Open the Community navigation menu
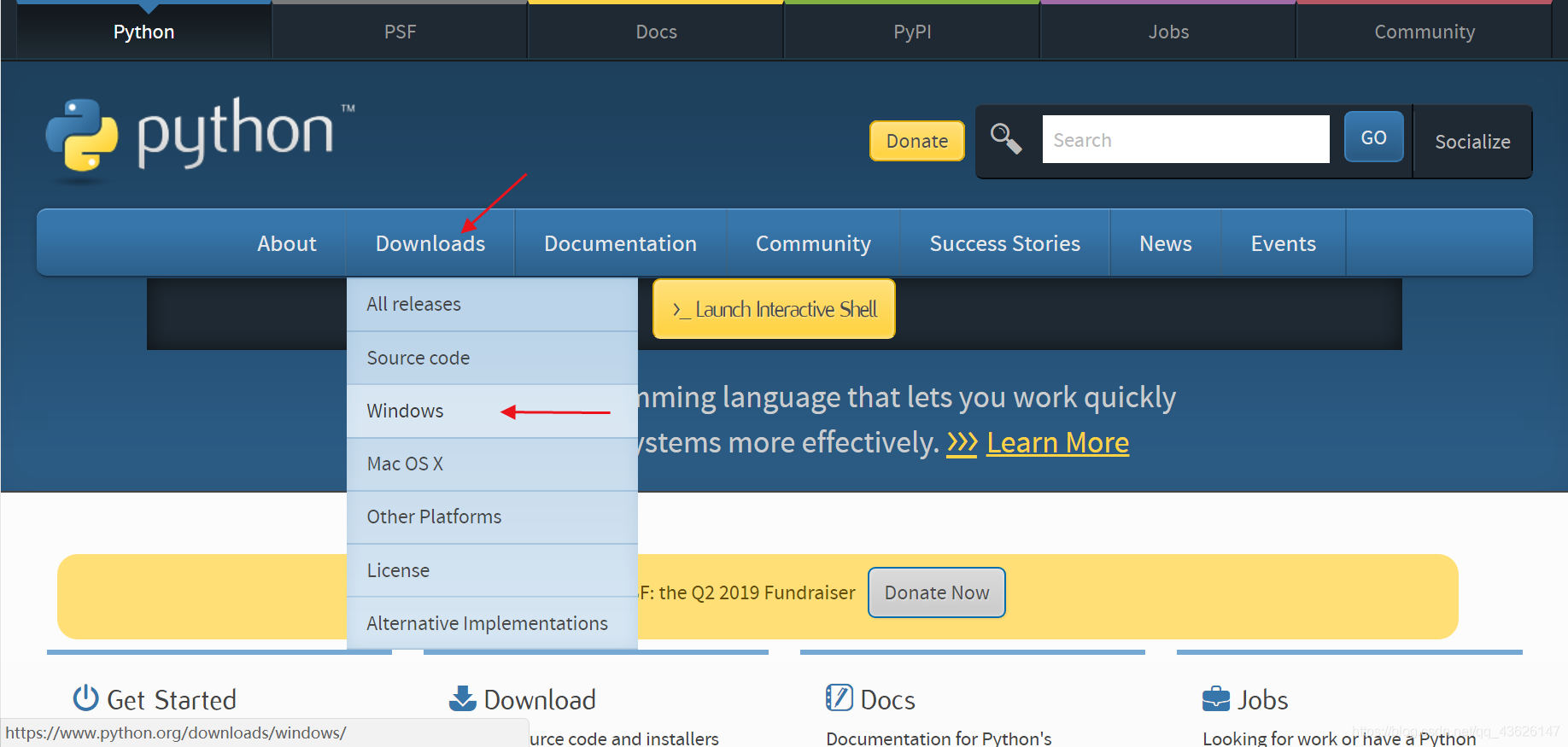 tap(814, 243)
